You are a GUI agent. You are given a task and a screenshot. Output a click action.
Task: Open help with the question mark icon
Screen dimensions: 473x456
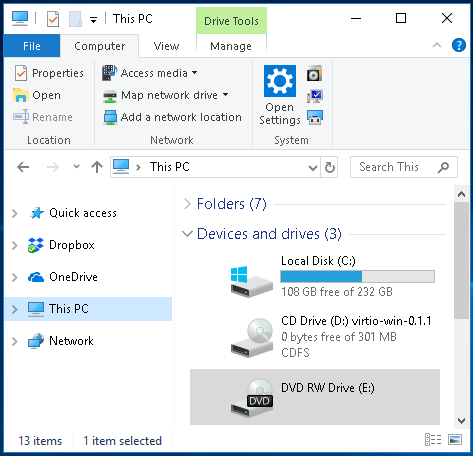tap(459, 45)
